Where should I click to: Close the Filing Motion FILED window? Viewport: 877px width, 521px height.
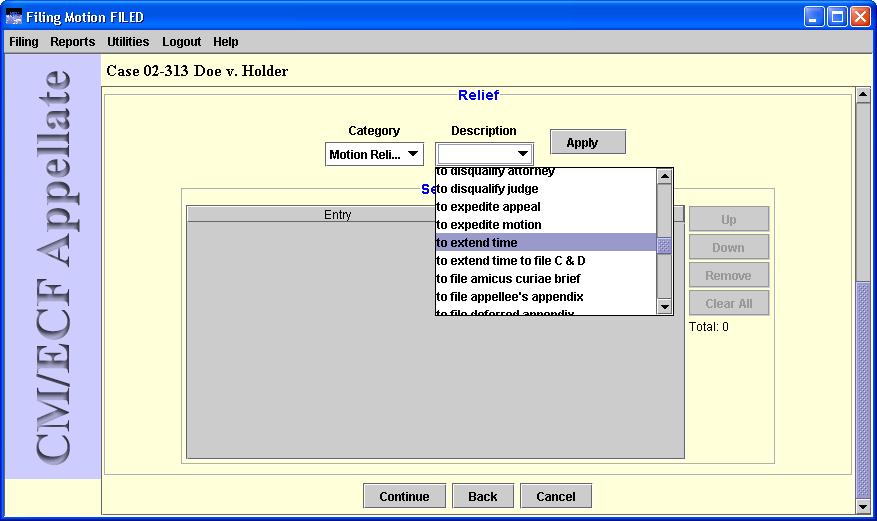click(x=860, y=17)
